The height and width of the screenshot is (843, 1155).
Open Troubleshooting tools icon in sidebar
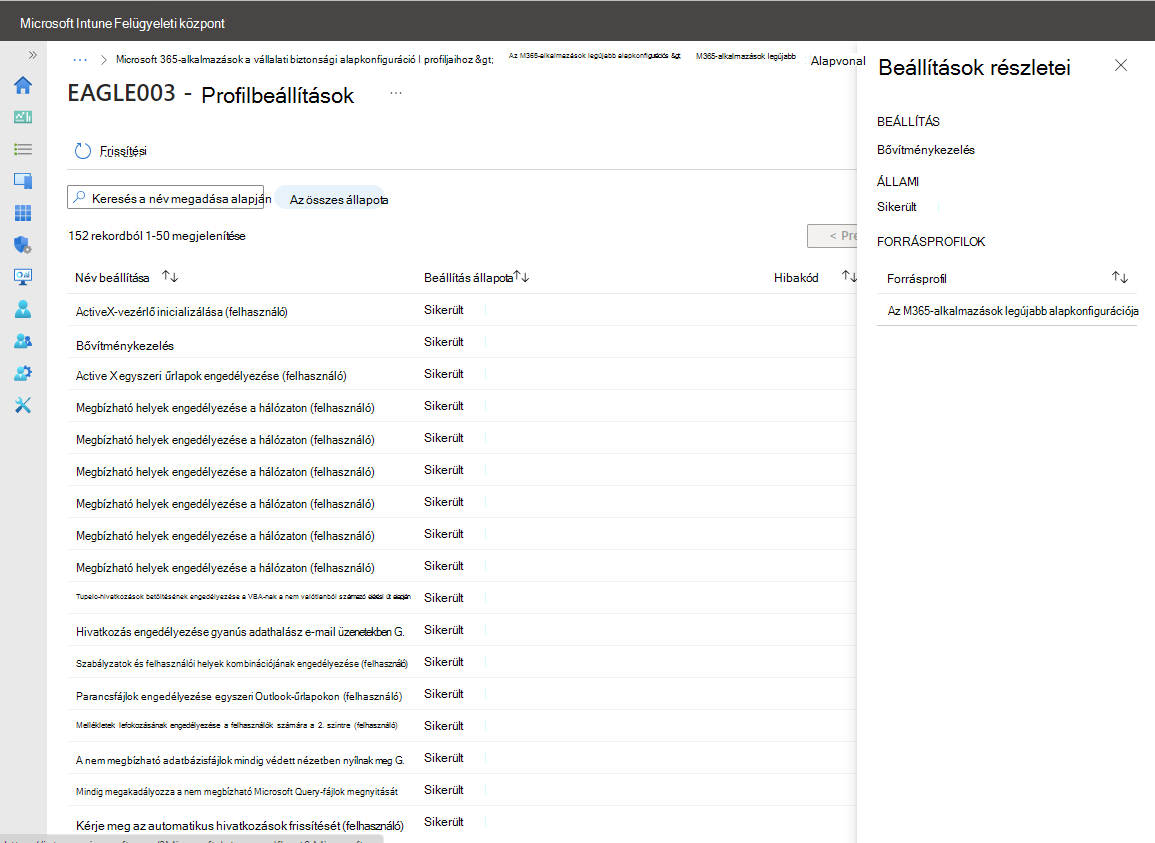tap(23, 405)
